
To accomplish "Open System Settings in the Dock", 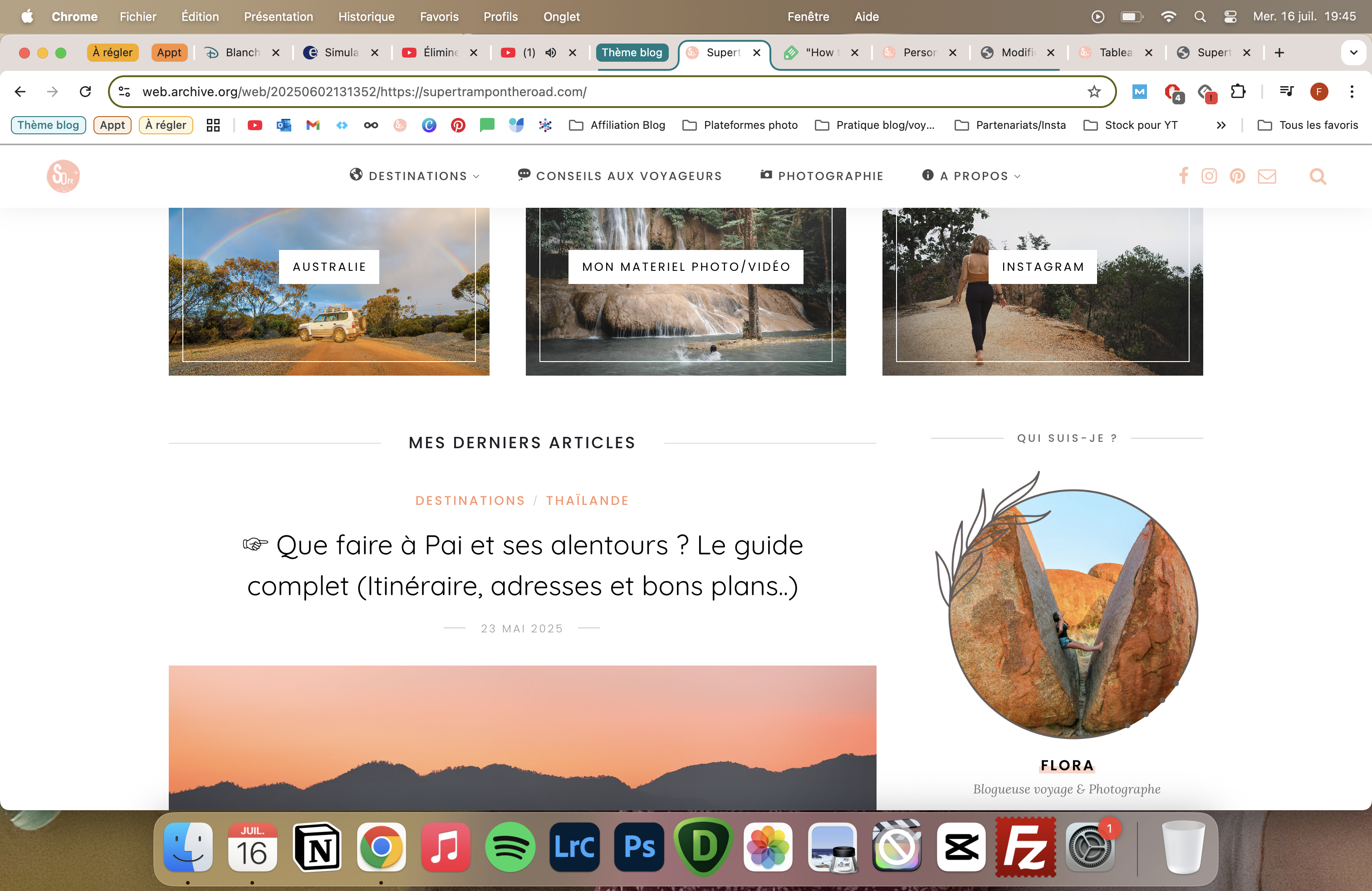I will click(1089, 847).
